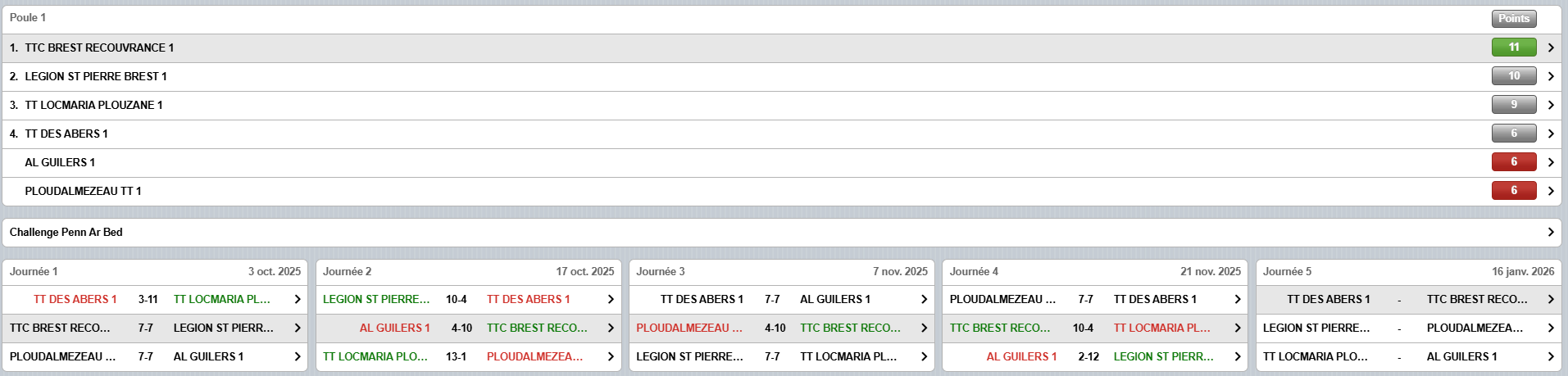Open arrow for TT LOCMARIA vs AL GUILERS, Journée 5
Viewport: 1568px width, 376px height.
coord(1550,356)
